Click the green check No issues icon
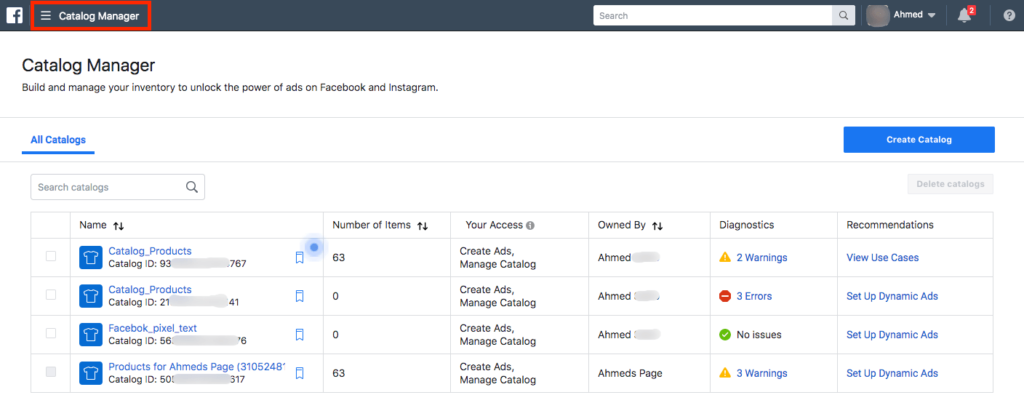The image size is (1024, 411). pos(725,335)
